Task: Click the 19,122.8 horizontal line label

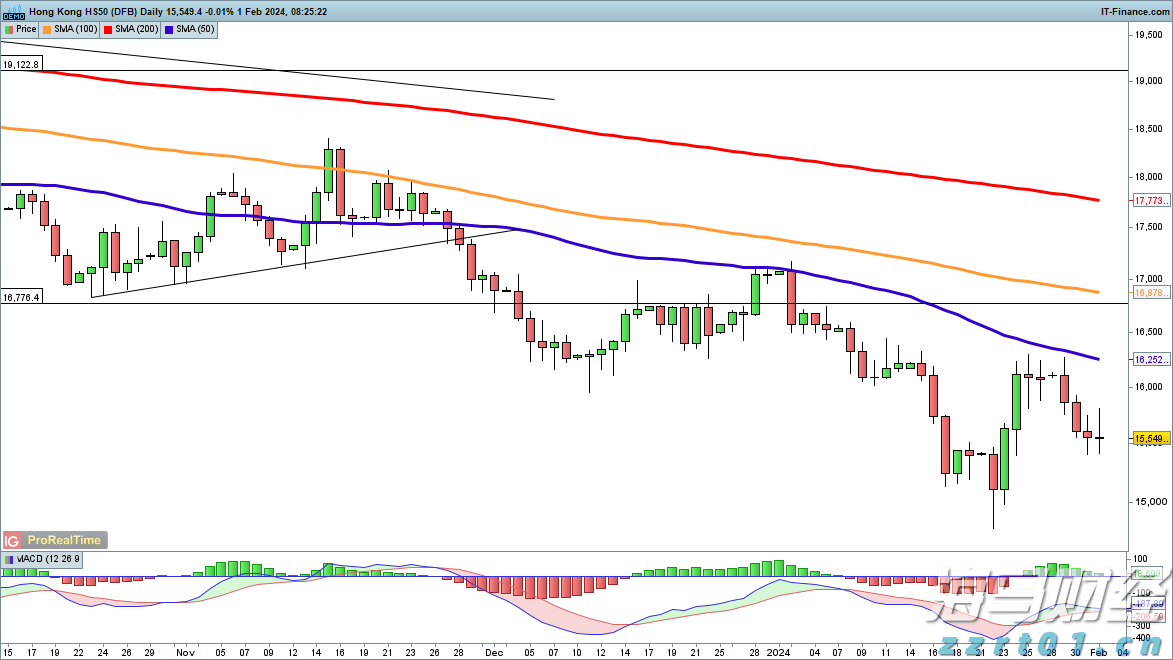Action: click(x=21, y=65)
